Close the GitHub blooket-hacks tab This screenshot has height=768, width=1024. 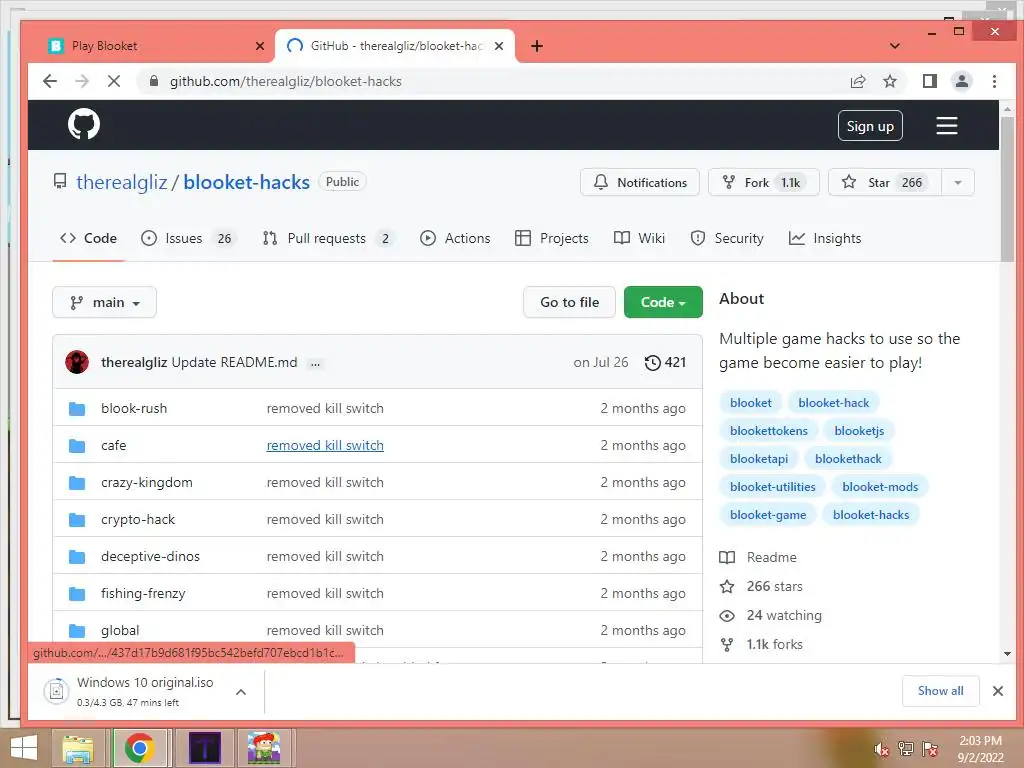499,46
